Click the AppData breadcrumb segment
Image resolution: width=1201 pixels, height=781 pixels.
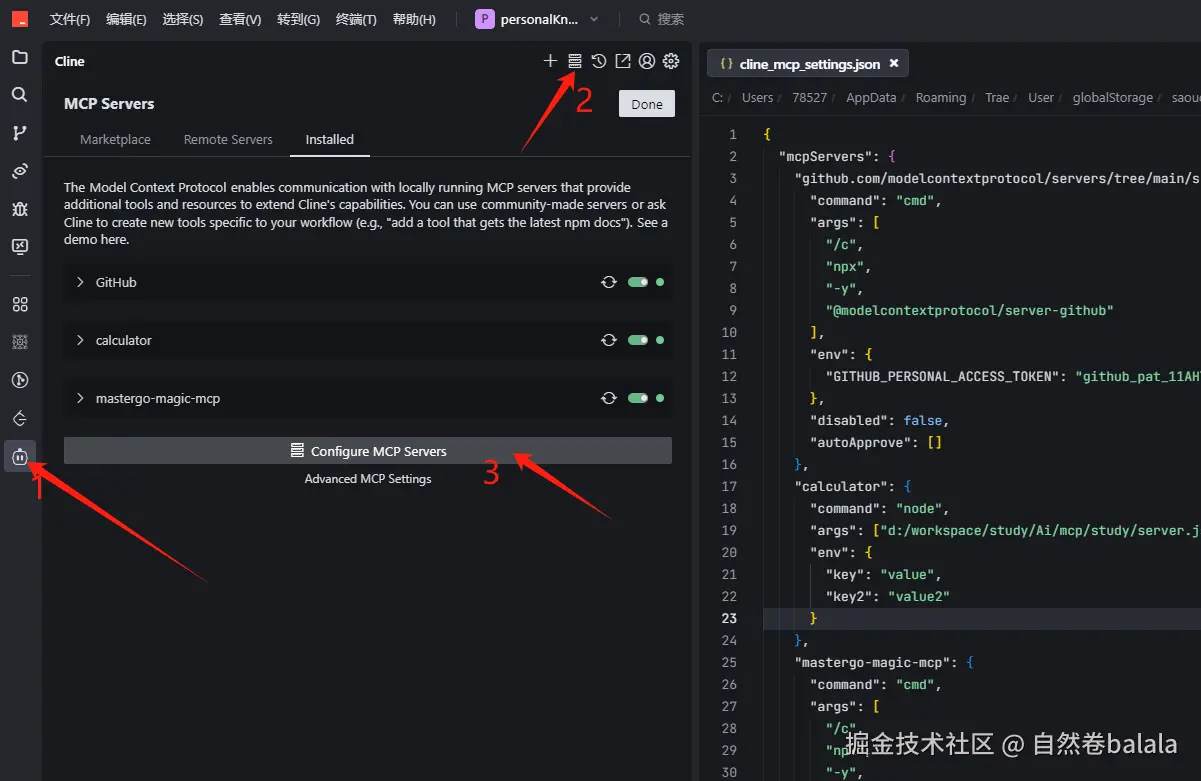[871, 98]
